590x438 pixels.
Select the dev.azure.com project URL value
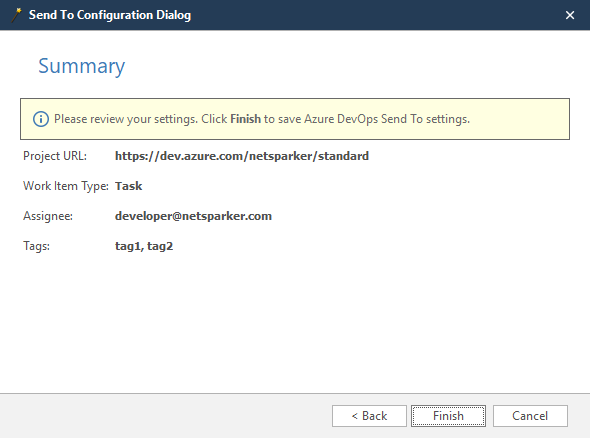[x=242, y=156]
